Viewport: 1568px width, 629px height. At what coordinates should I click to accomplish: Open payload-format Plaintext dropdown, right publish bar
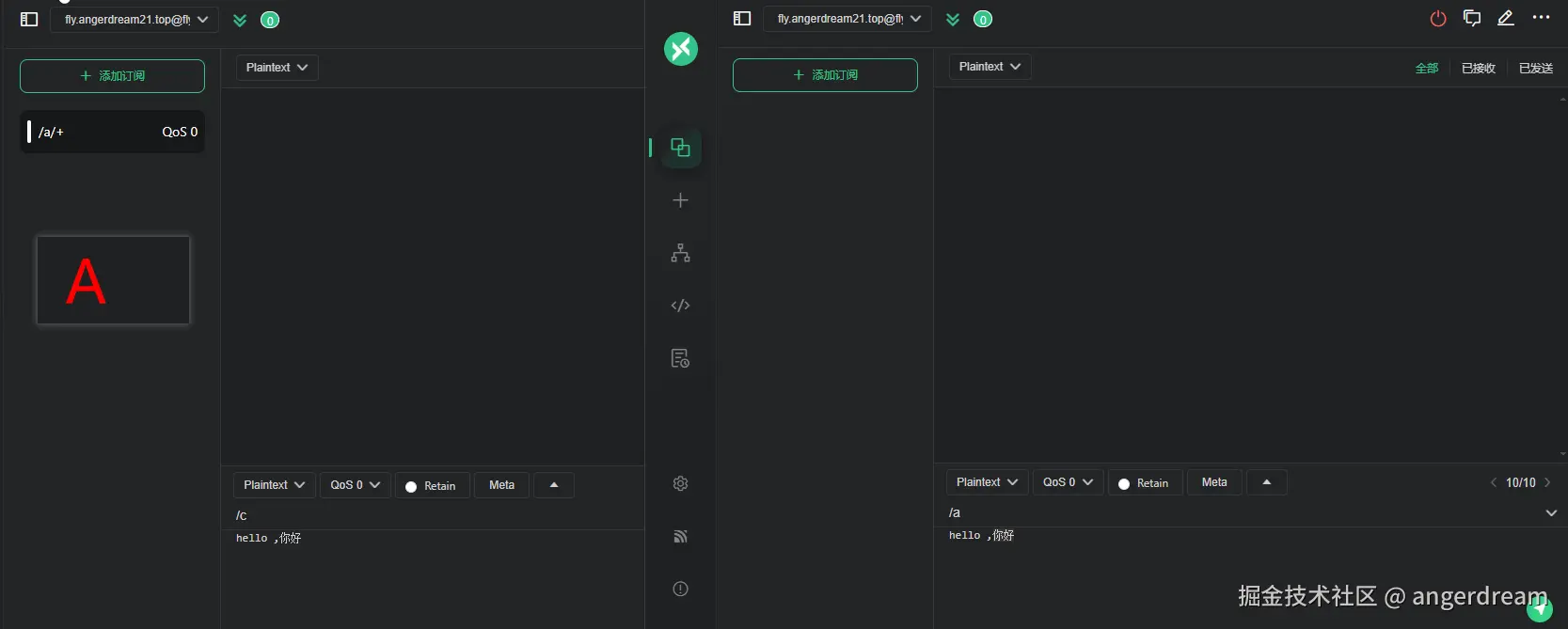(x=988, y=482)
